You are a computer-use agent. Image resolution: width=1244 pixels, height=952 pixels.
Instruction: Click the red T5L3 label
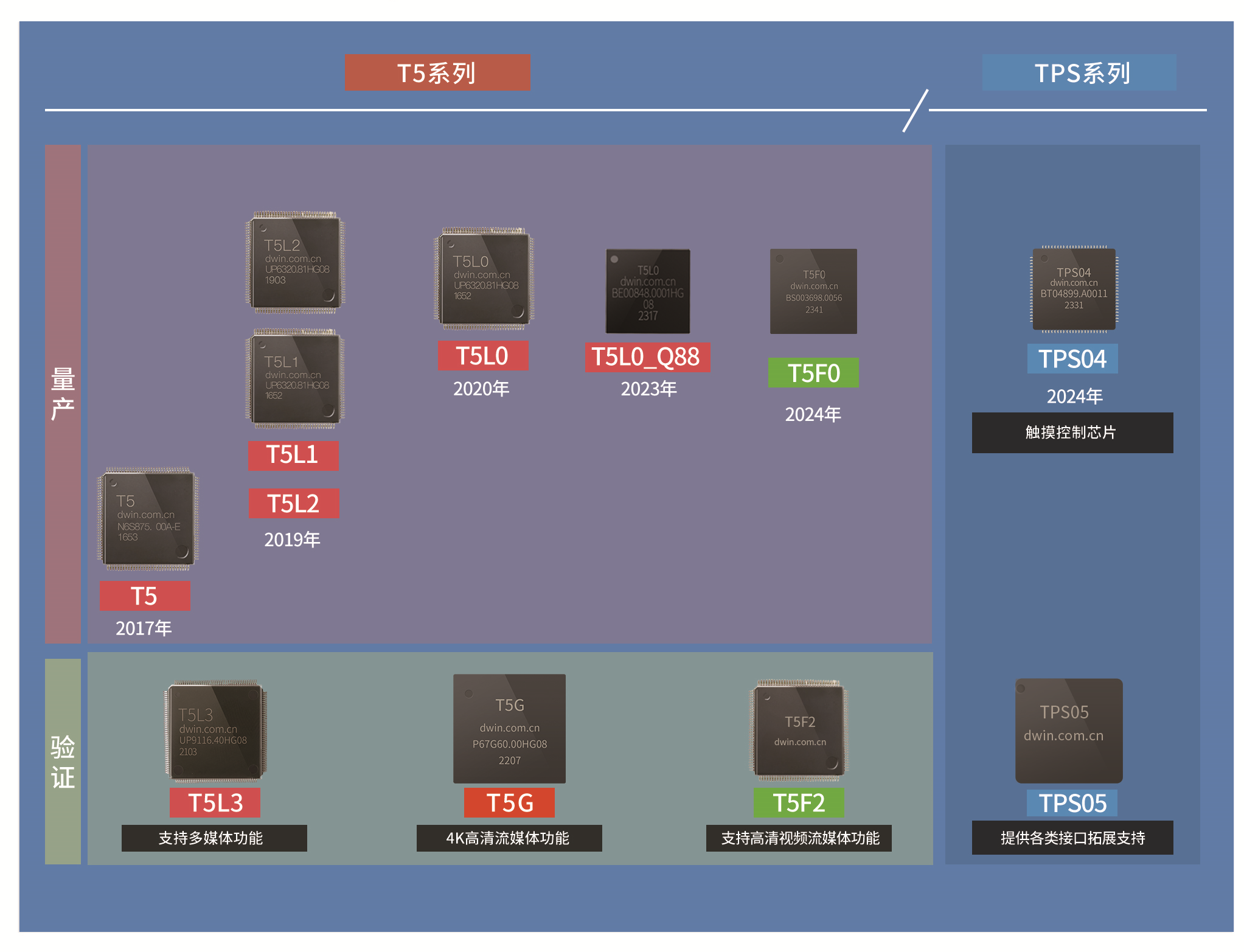[215, 803]
